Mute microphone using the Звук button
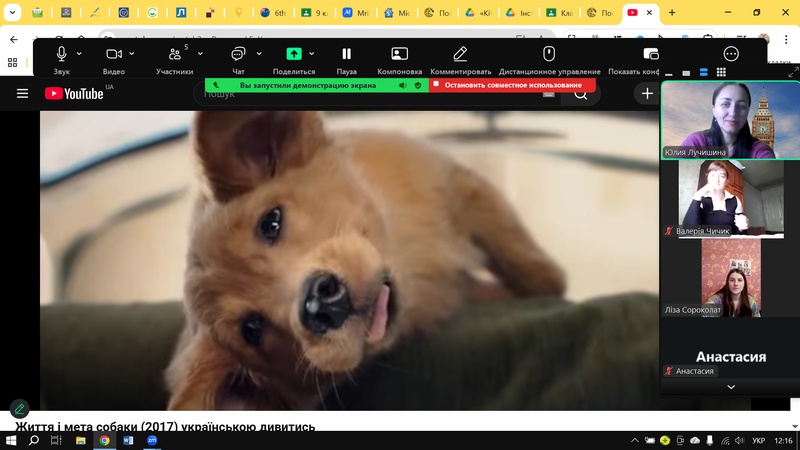 tap(62, 54)
